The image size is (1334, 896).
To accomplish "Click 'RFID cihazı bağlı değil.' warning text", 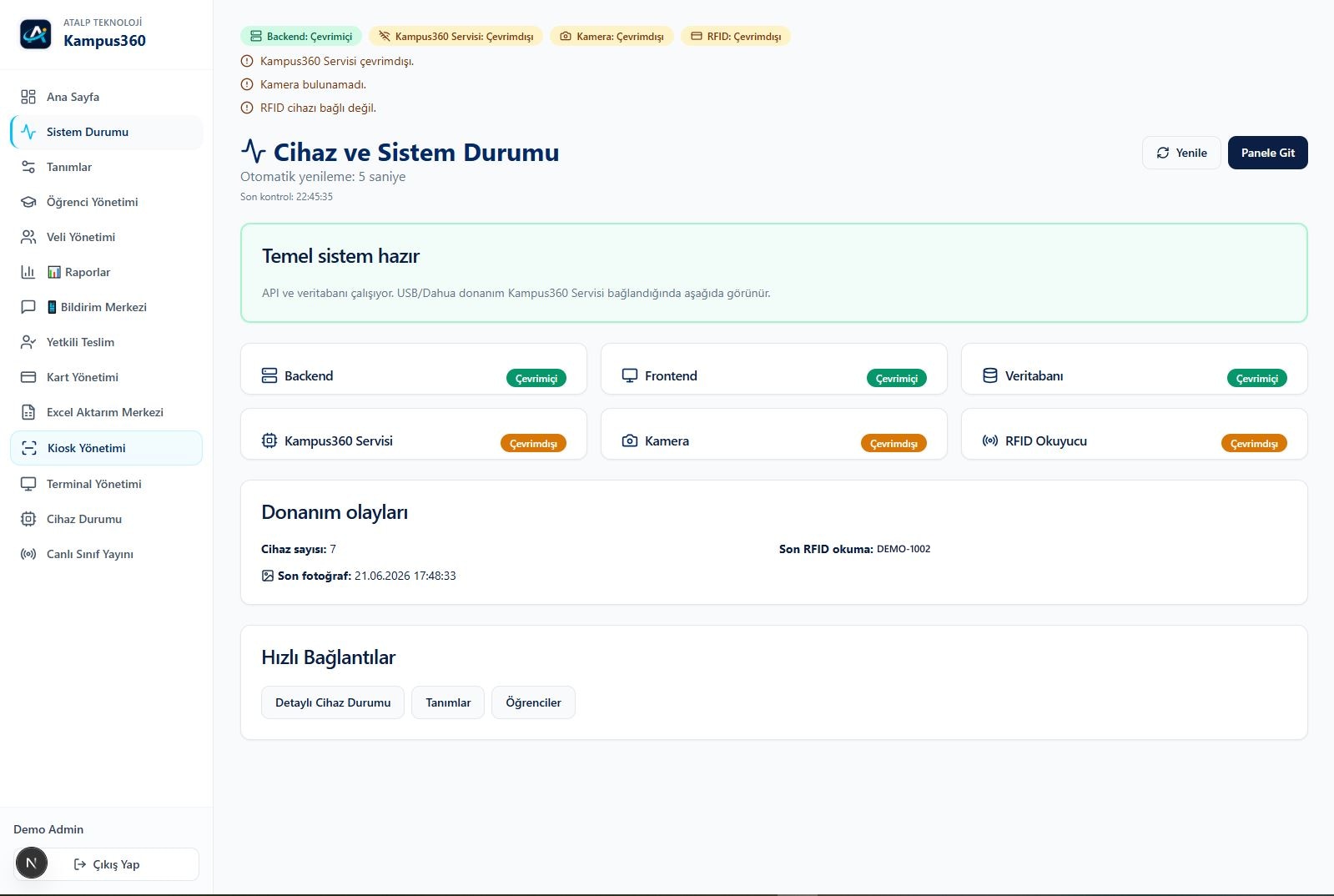I will 318,108.
